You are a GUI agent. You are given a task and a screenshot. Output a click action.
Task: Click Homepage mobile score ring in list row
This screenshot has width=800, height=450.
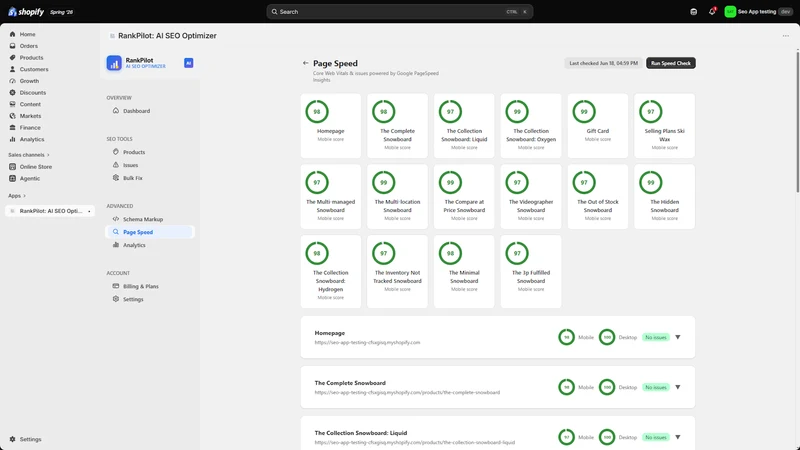pyautogui.click(x=566, y=337)
